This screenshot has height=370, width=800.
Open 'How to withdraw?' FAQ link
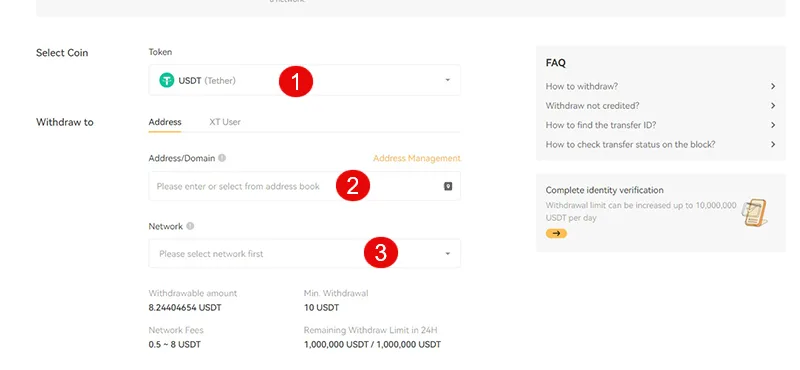(x=582, y=86)
